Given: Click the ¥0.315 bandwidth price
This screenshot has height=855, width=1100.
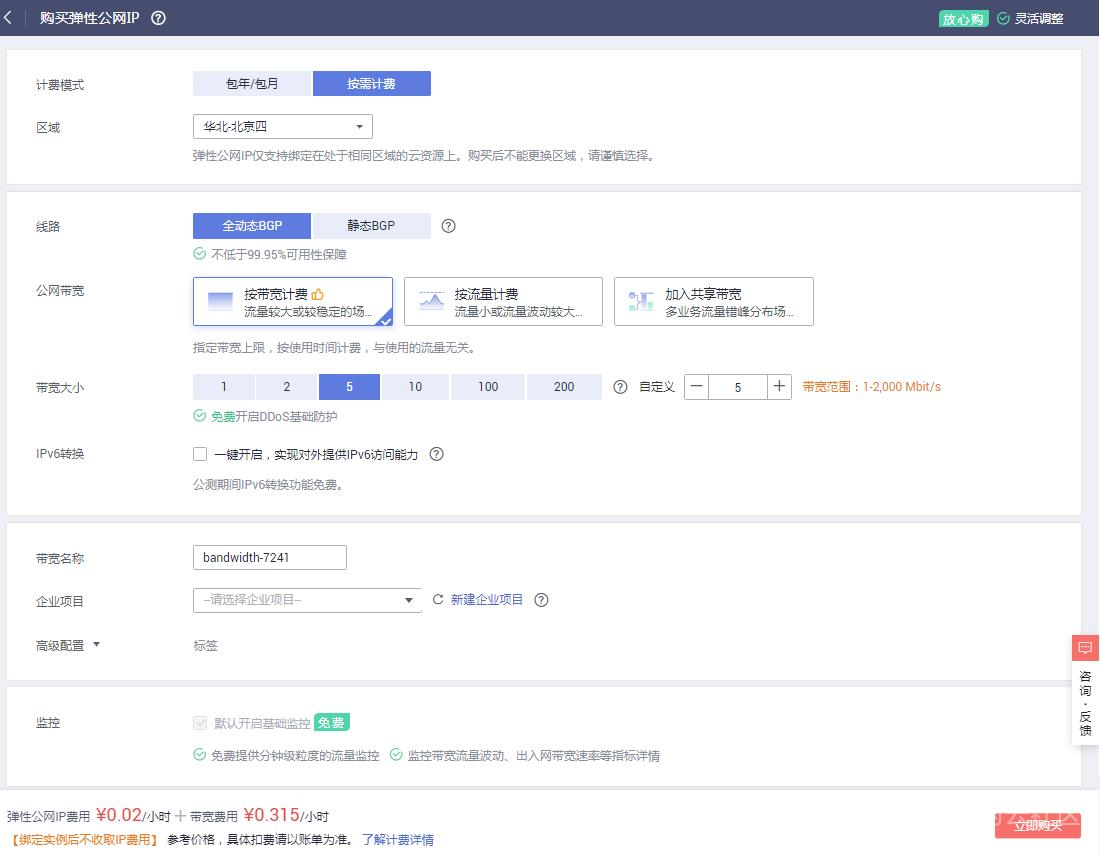Looking at the screenshot, I should 271,815.
